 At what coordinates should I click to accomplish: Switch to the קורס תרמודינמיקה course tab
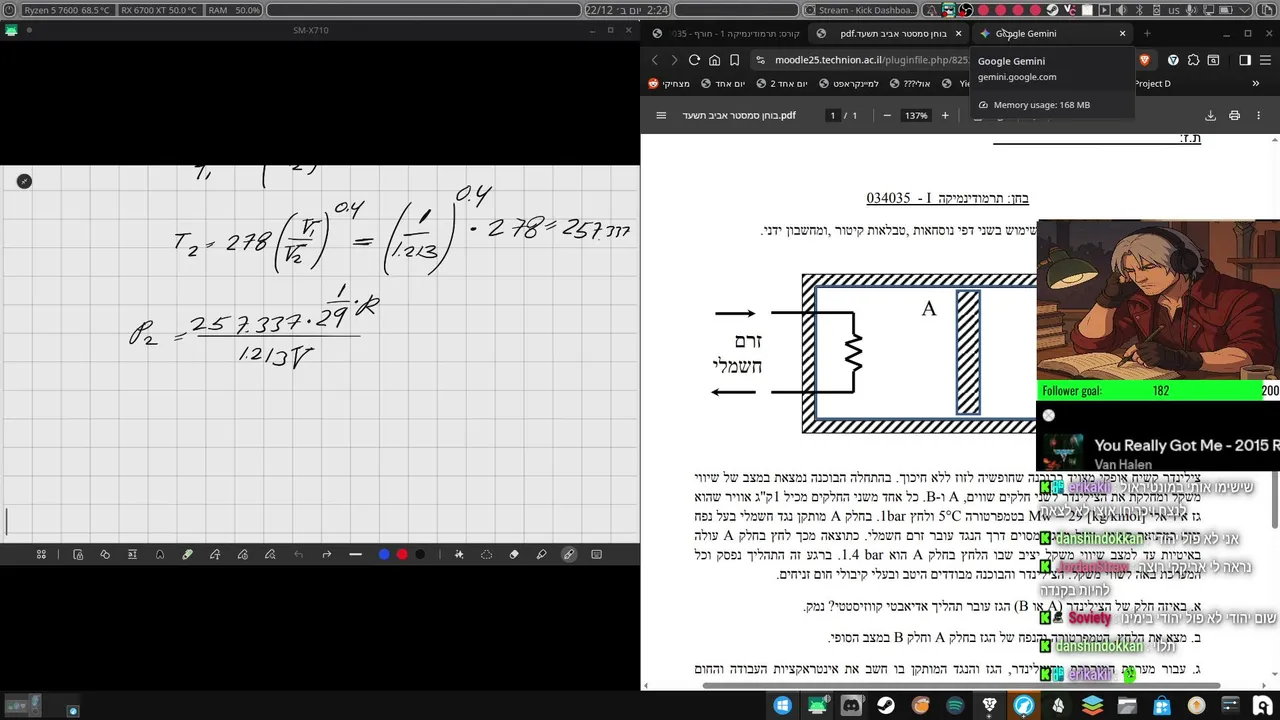tap(725, 33)
